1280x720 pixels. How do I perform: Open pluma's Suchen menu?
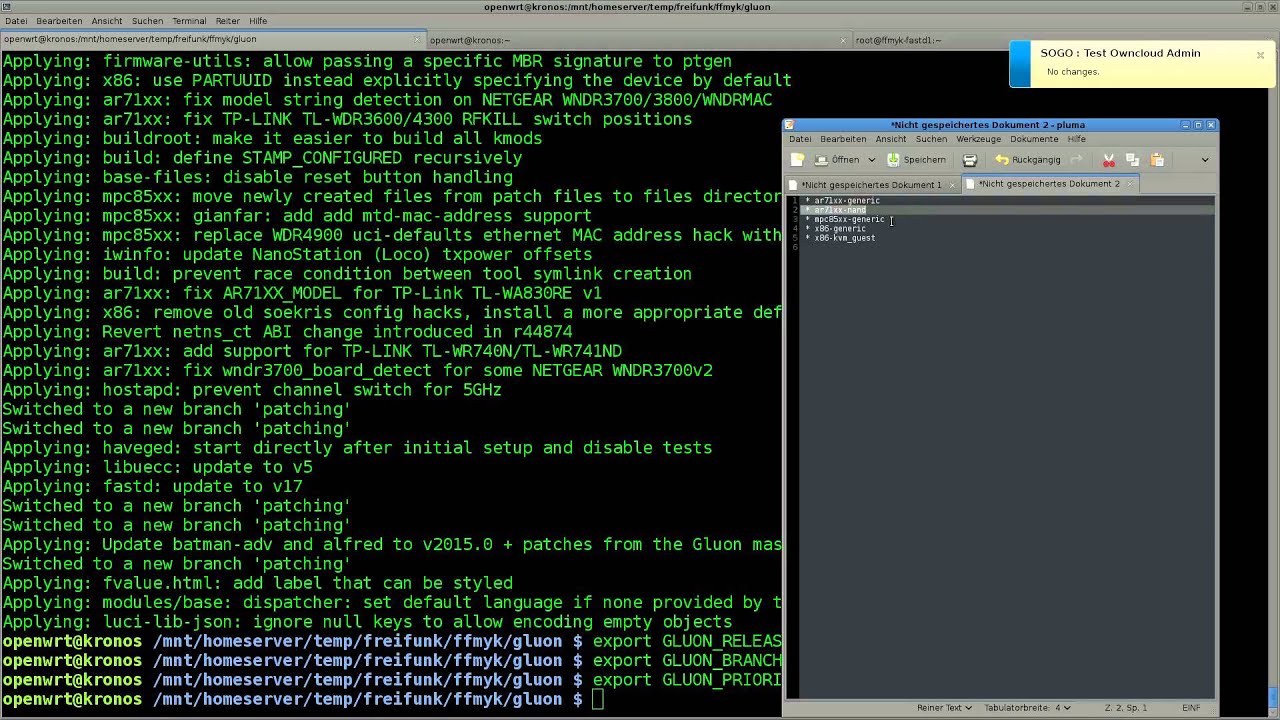click(x=931, y=139)
